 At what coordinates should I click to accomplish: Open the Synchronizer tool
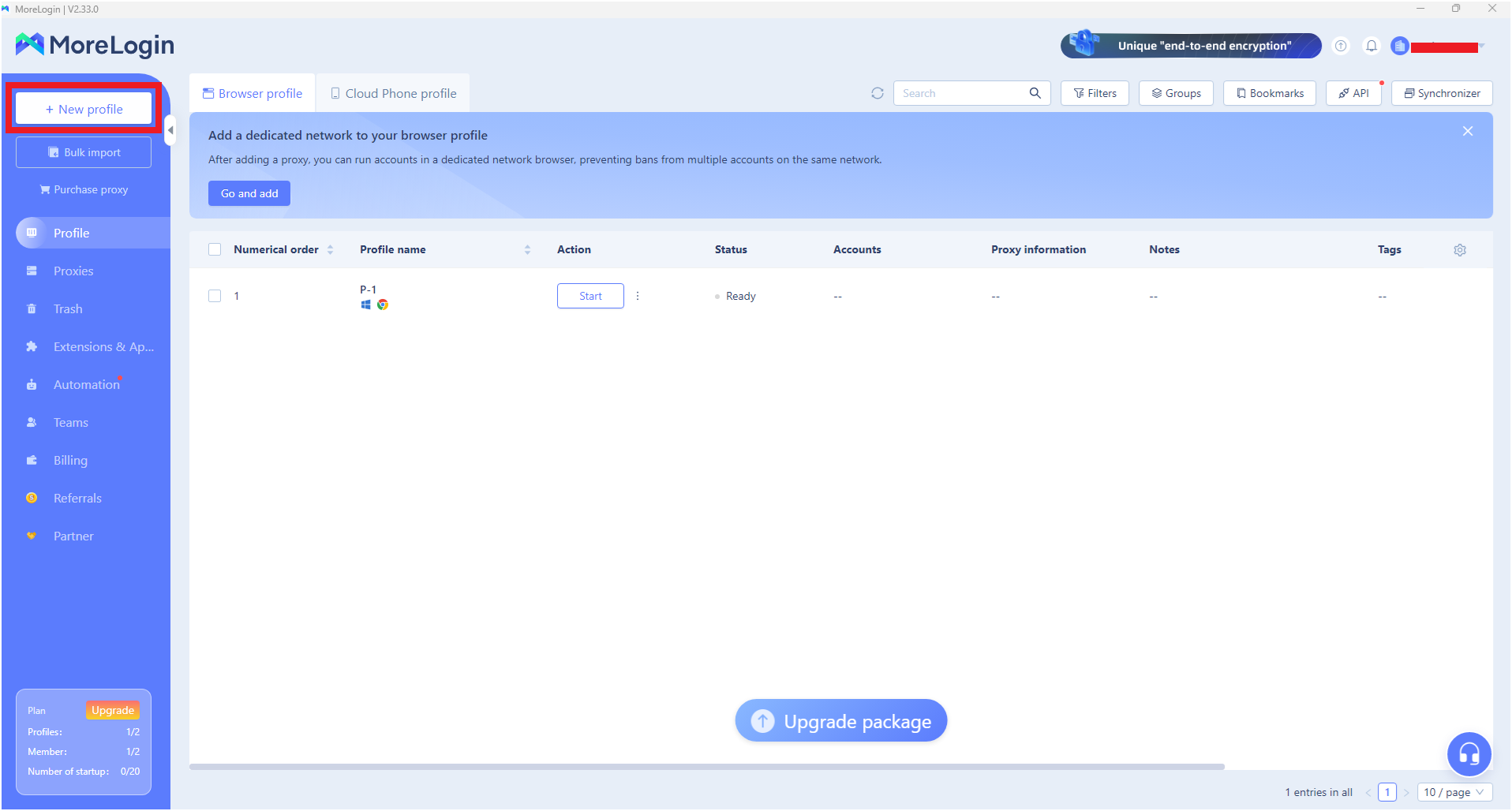(x=1442, y=92)
